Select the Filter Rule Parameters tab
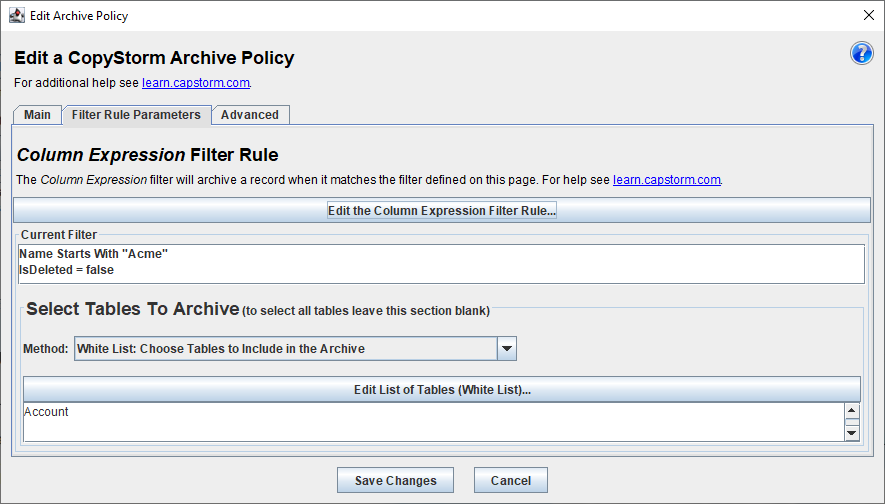The image size is (885, 504). point(136,115)
